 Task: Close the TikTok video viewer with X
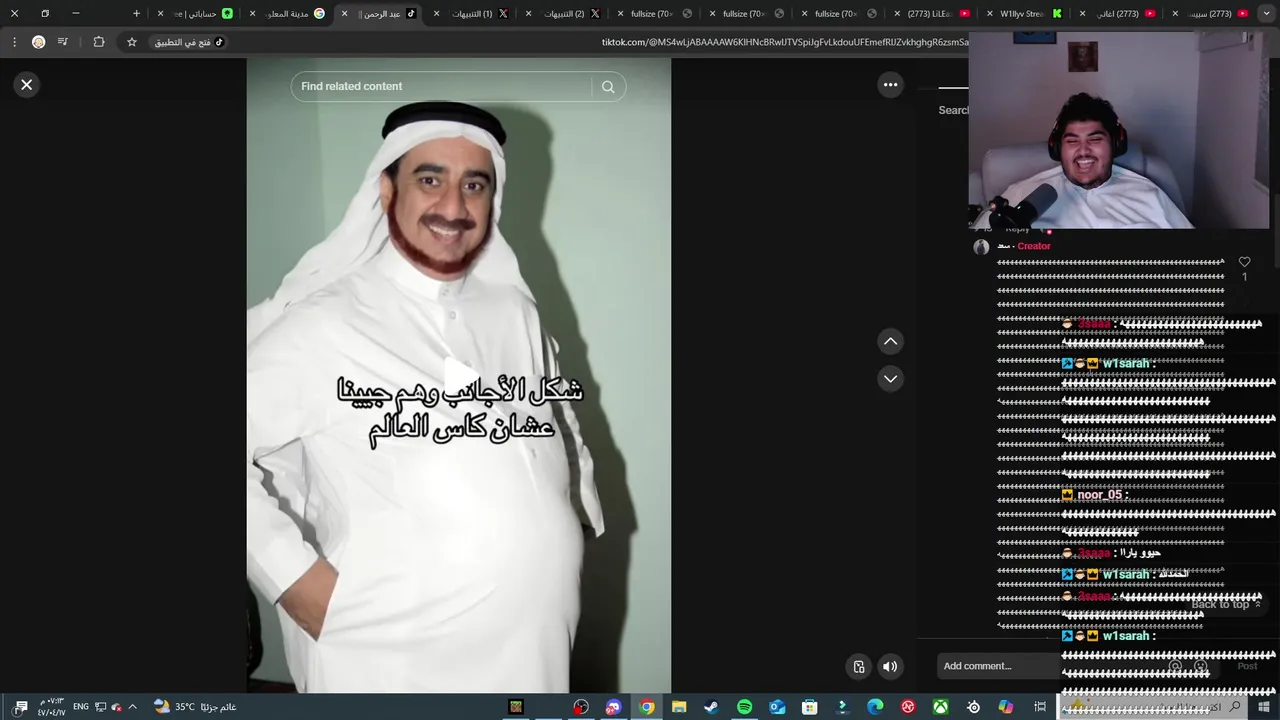point(27,85)
